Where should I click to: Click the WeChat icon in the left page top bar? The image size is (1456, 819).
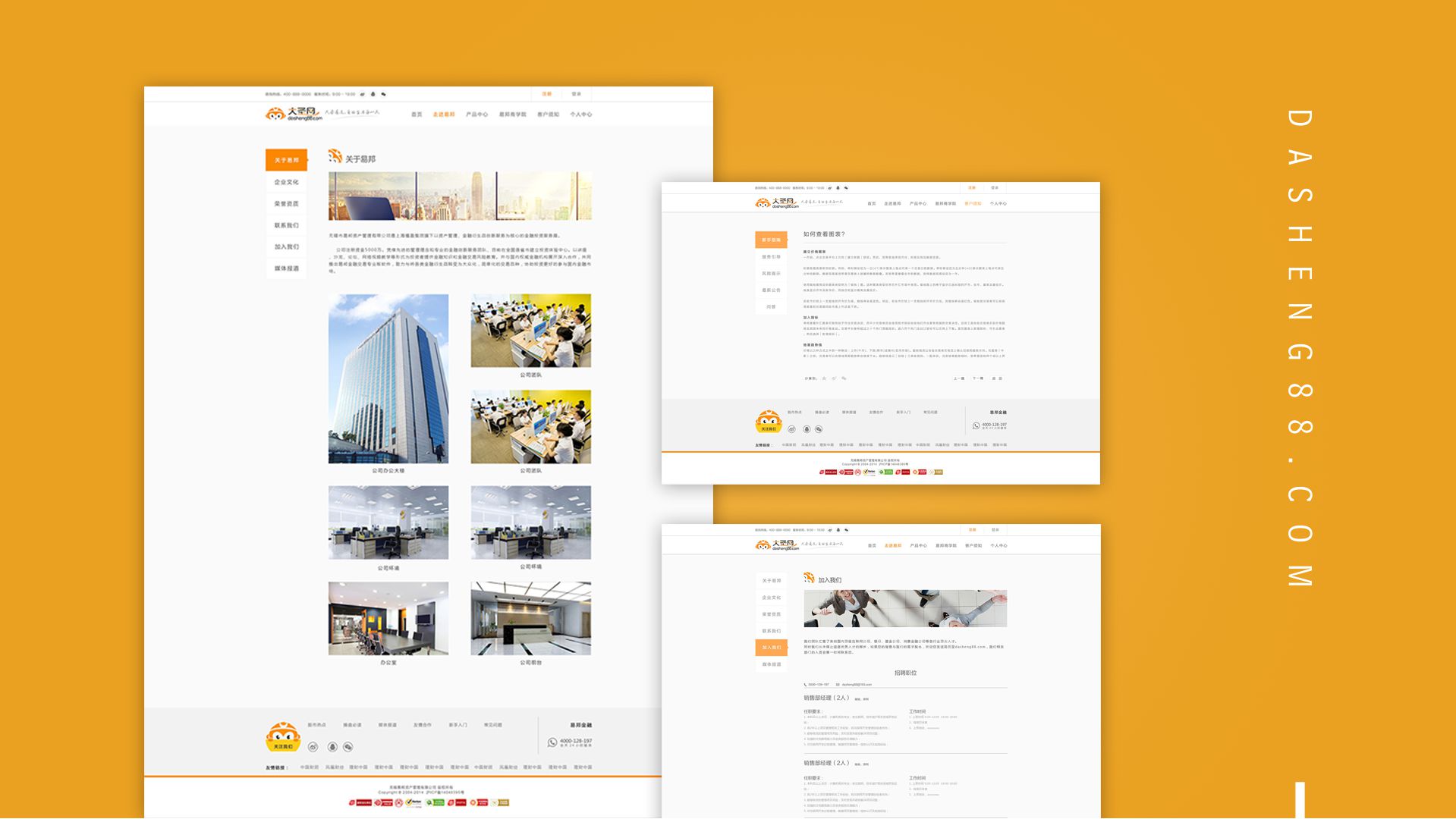point(383,95)
